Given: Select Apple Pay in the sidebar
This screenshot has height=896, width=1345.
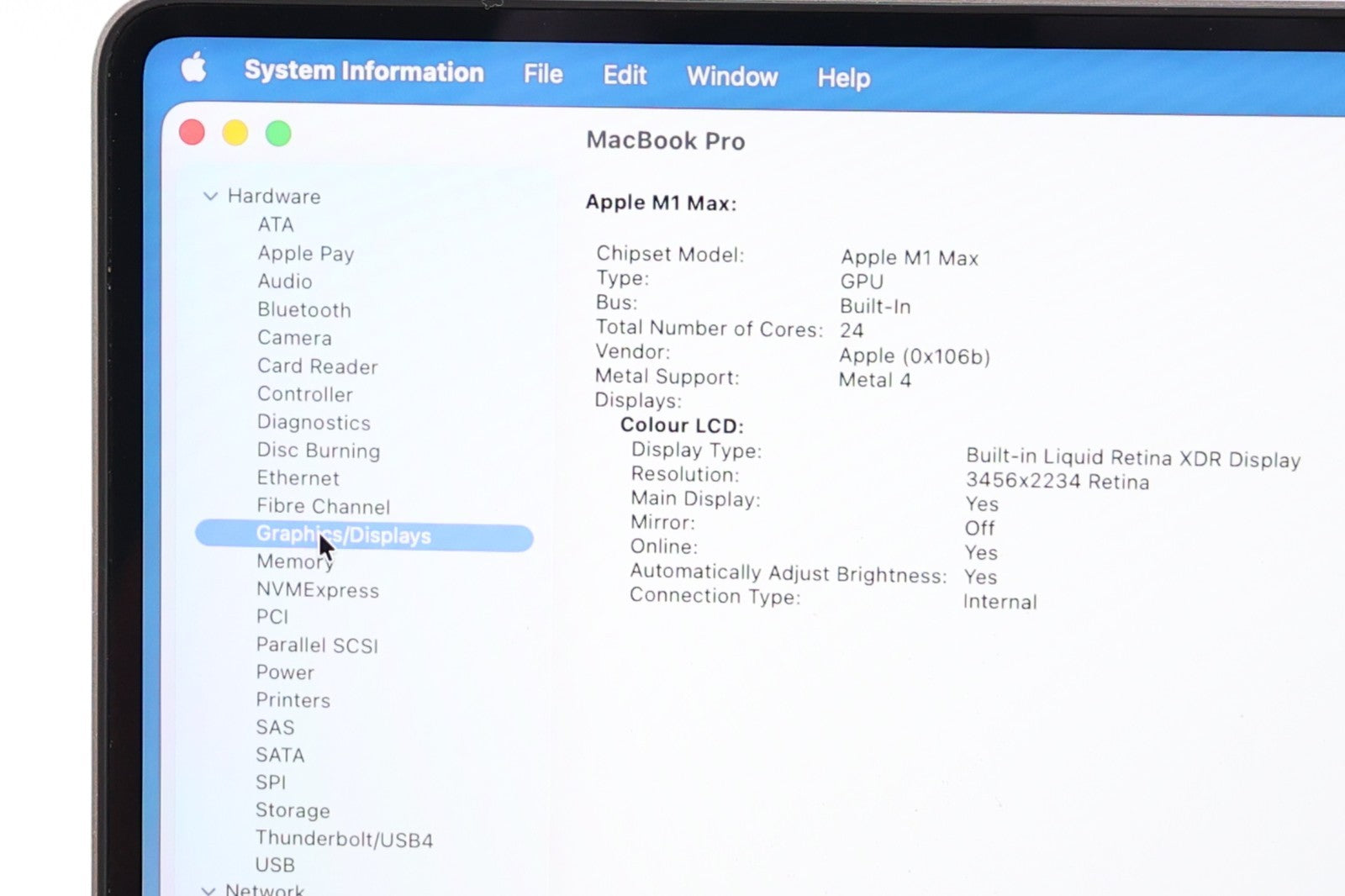Looking at the screenshot, I should tap(306, 254).
